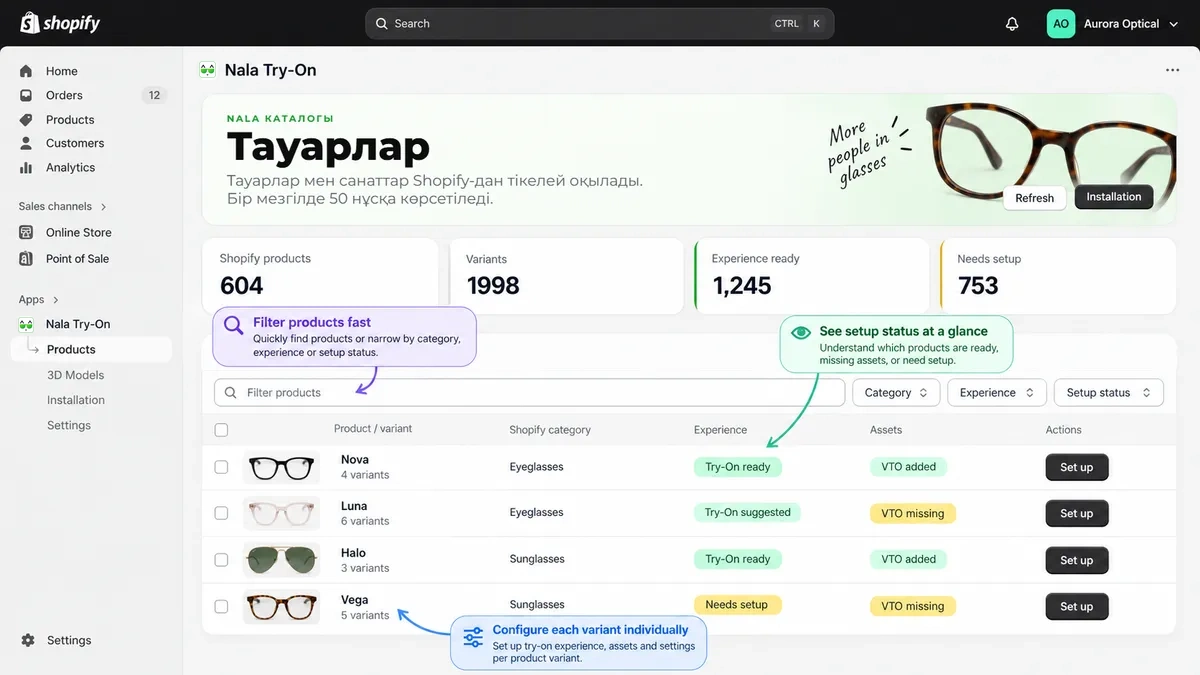Click the Orders sidebar icon
Viewport: 1200px width, 675px height.
[26, 95]
